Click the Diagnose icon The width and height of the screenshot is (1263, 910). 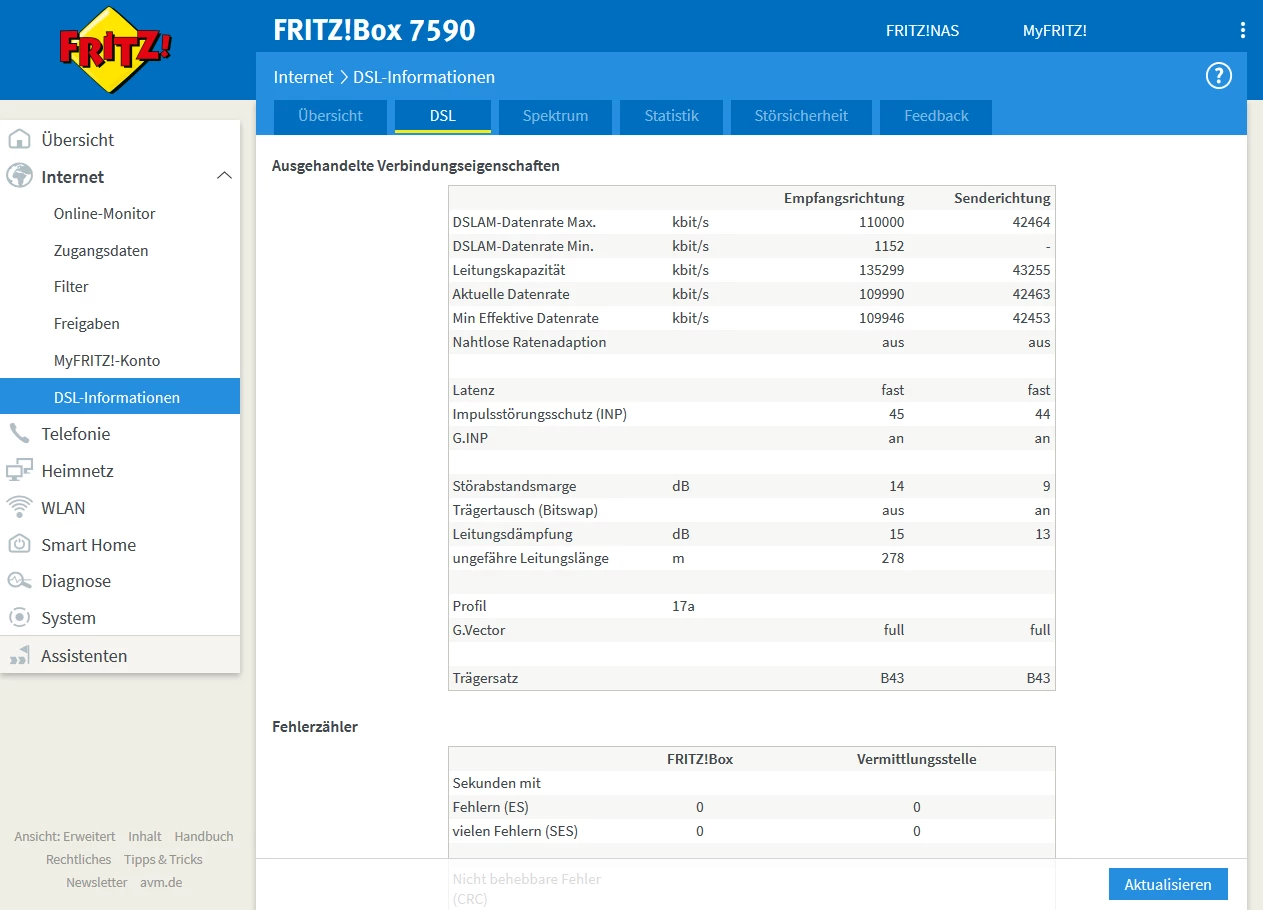point(19,581)
